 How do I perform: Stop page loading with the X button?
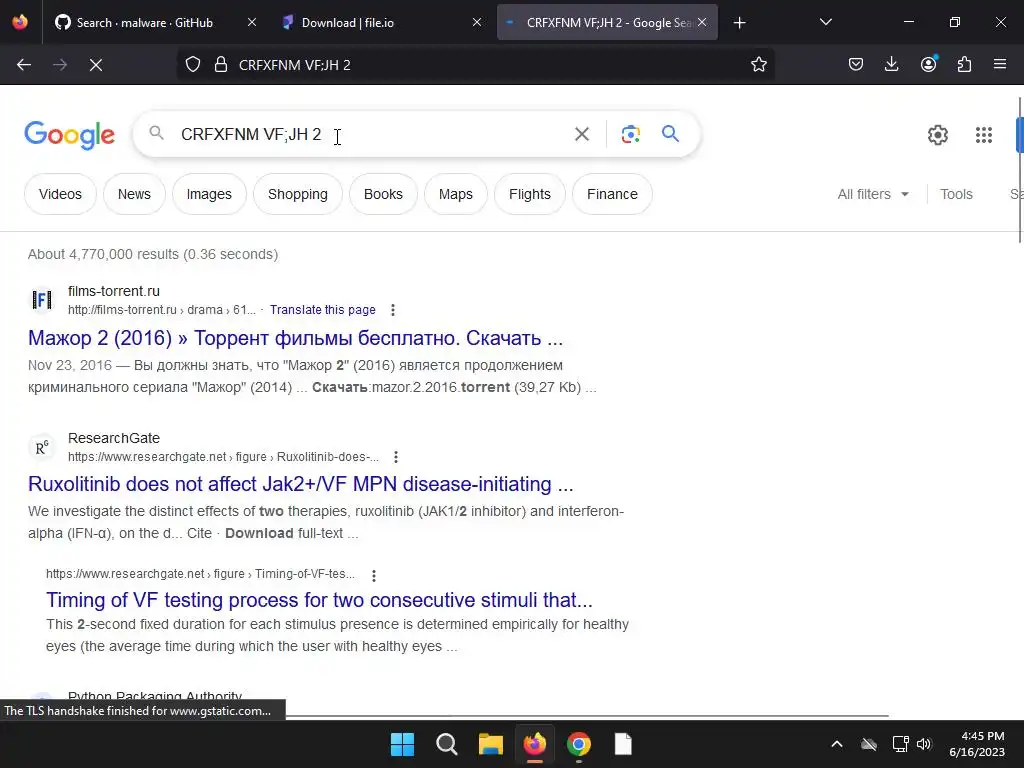(95, 65)
